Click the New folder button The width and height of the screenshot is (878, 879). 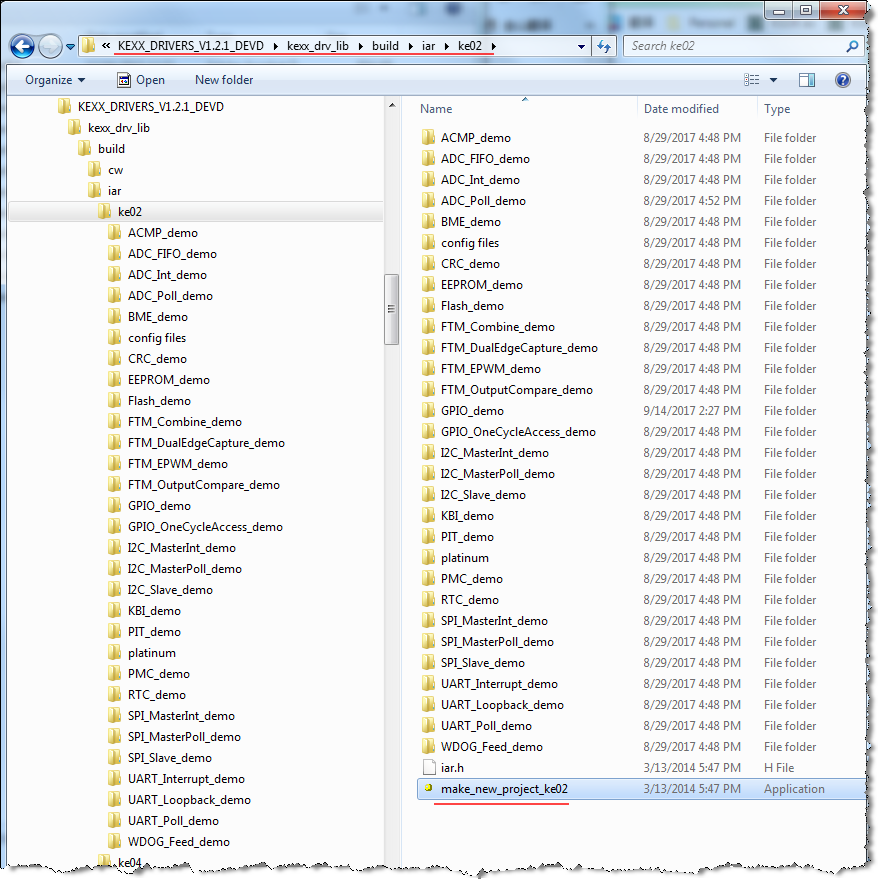(x=223, y=79)
